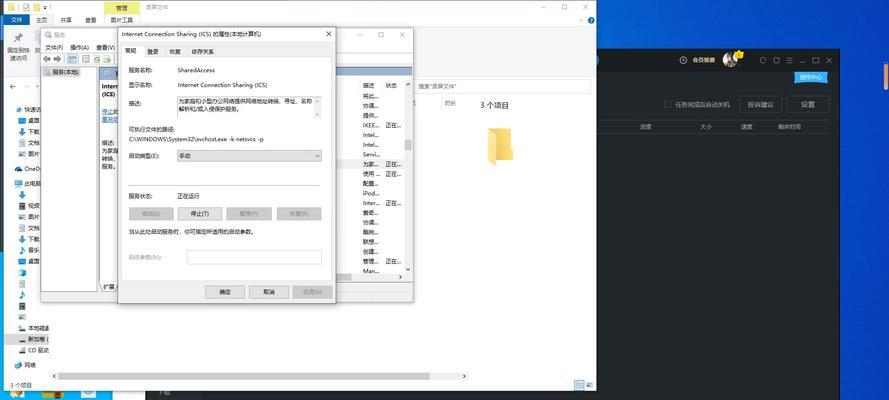Click the clock history icon in dark app
Image resolution: width=889 pixels, height=400 pixels.
(x=683, y=60)
